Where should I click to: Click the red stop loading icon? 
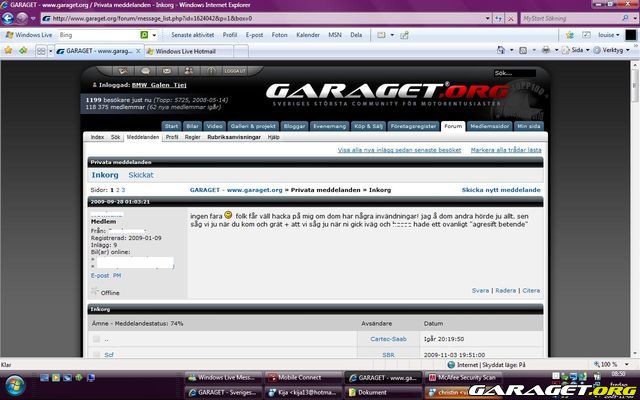511,18
